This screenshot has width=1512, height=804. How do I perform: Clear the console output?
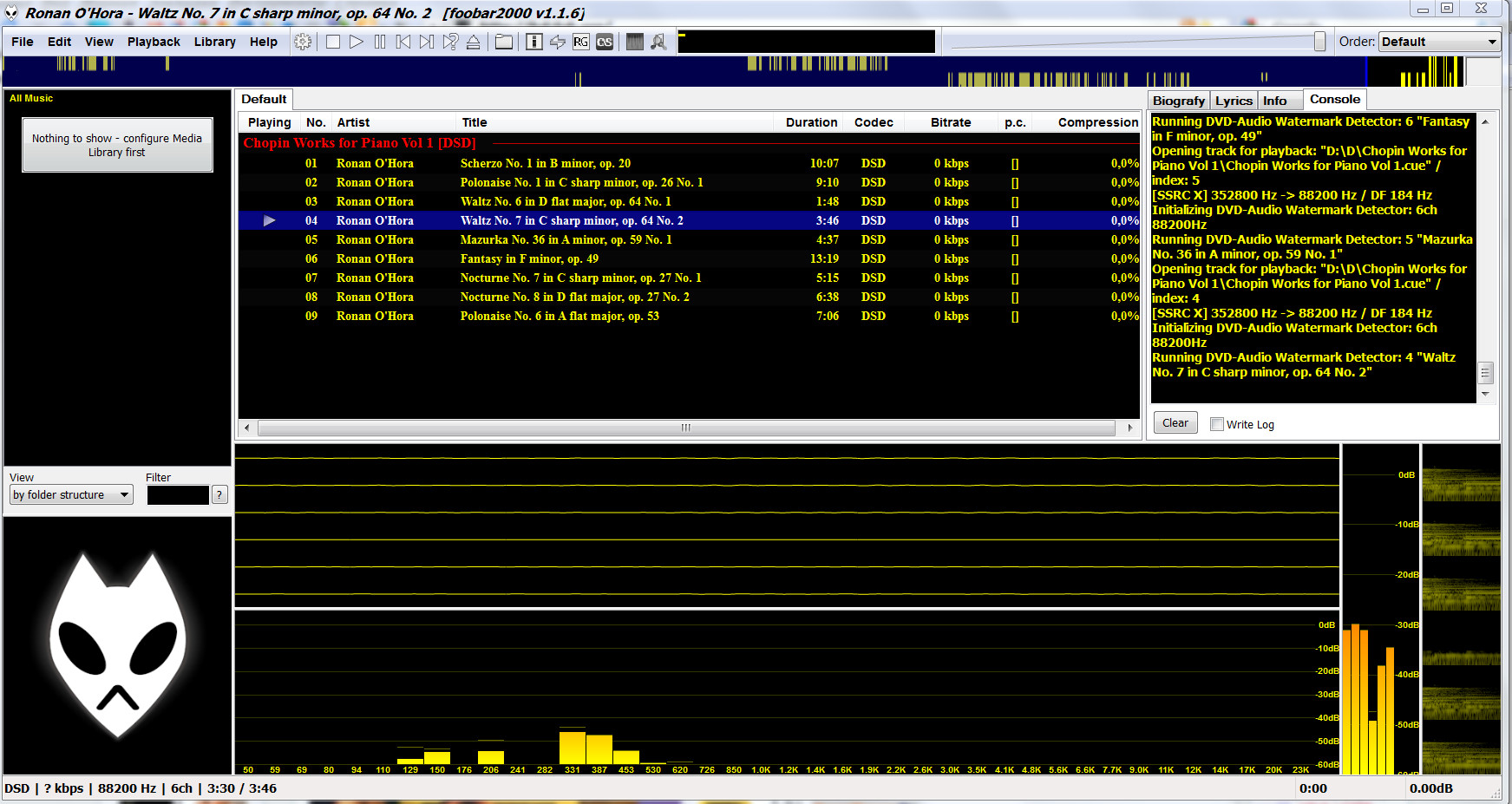1175,423
